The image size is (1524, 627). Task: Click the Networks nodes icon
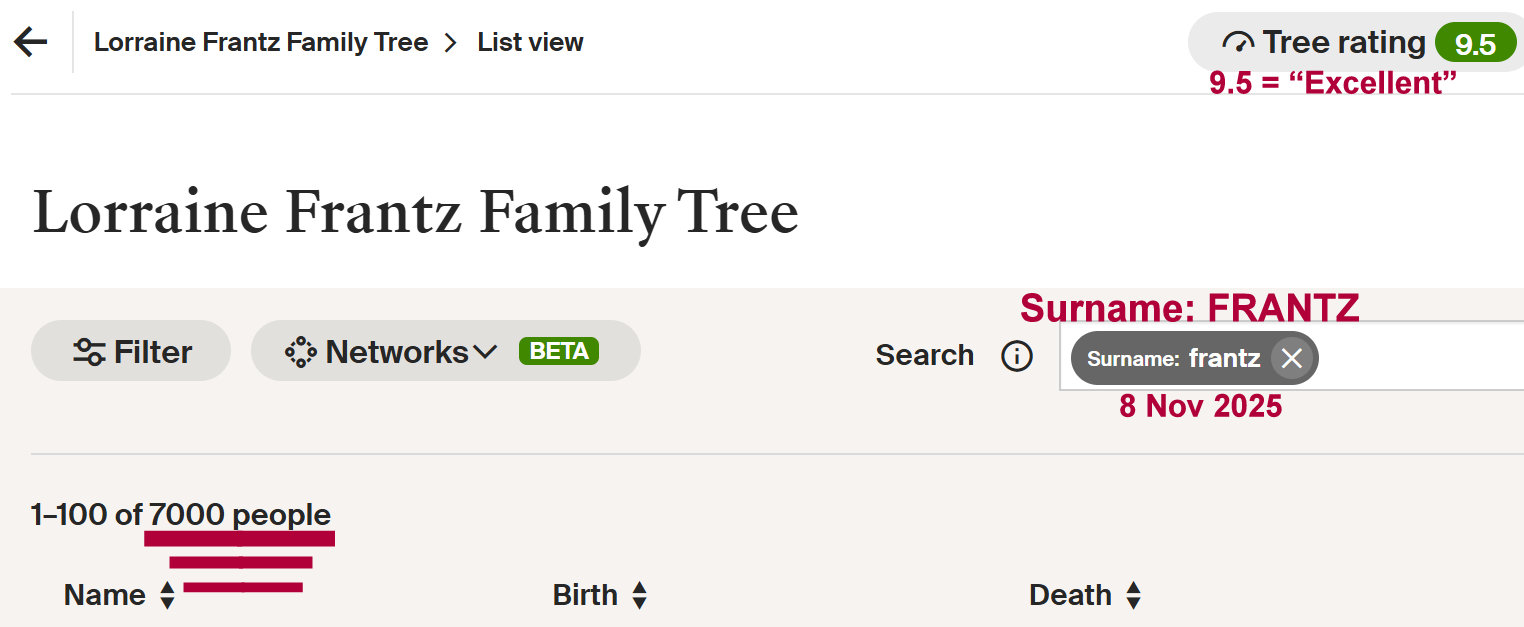301,352
